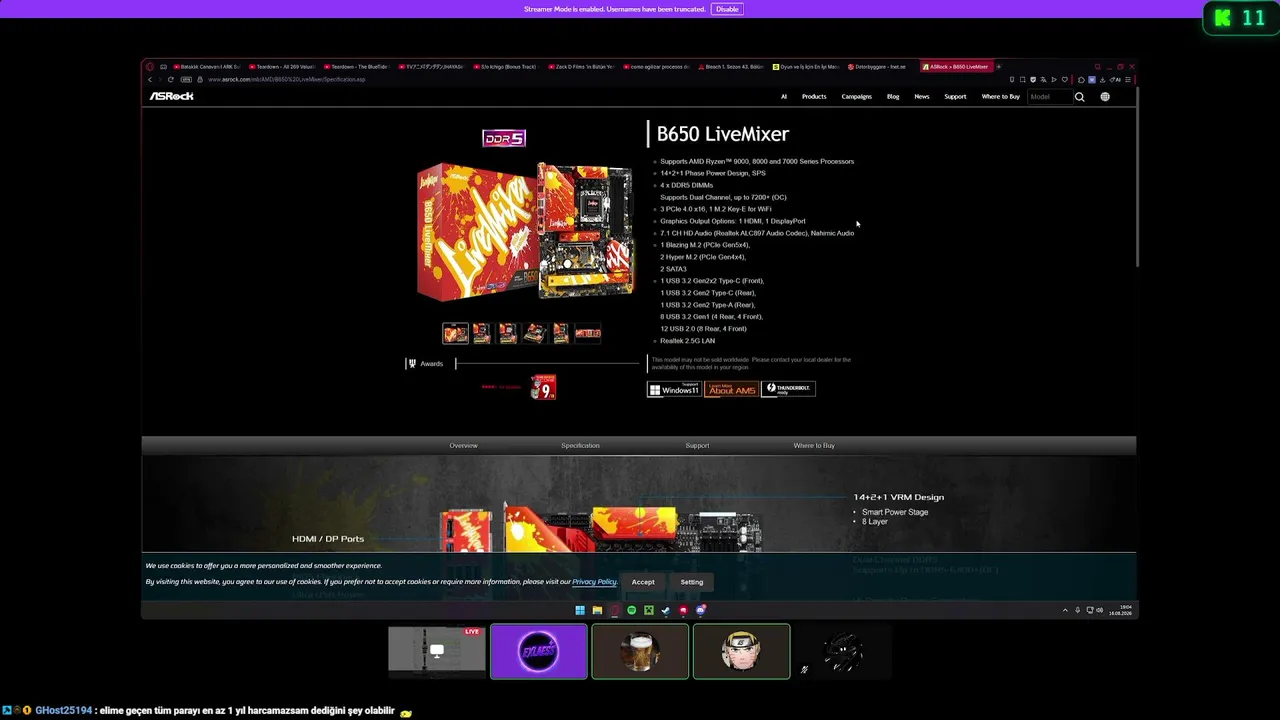Click the GHost25194 chat username
The width and height of the screenshot is (1280, 720).
[64, 711]
